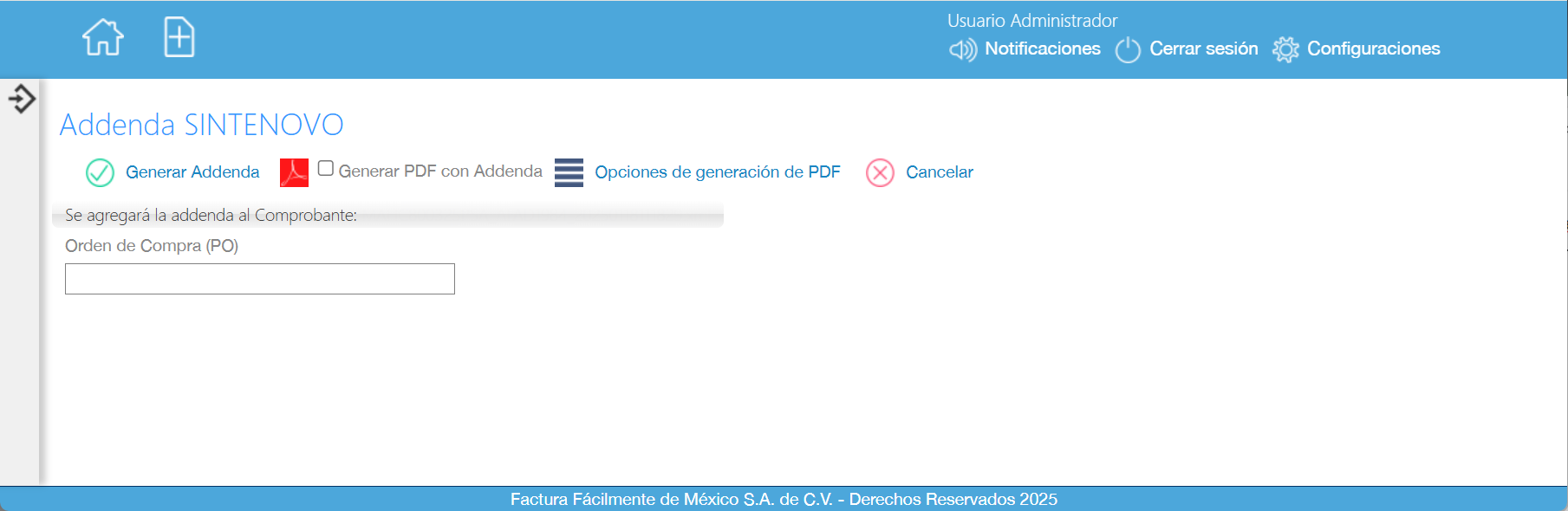This screenshot has width=1568, height=511.
Task: Click the Factura Fácilmente de México footer text
Action: (784, 499)
